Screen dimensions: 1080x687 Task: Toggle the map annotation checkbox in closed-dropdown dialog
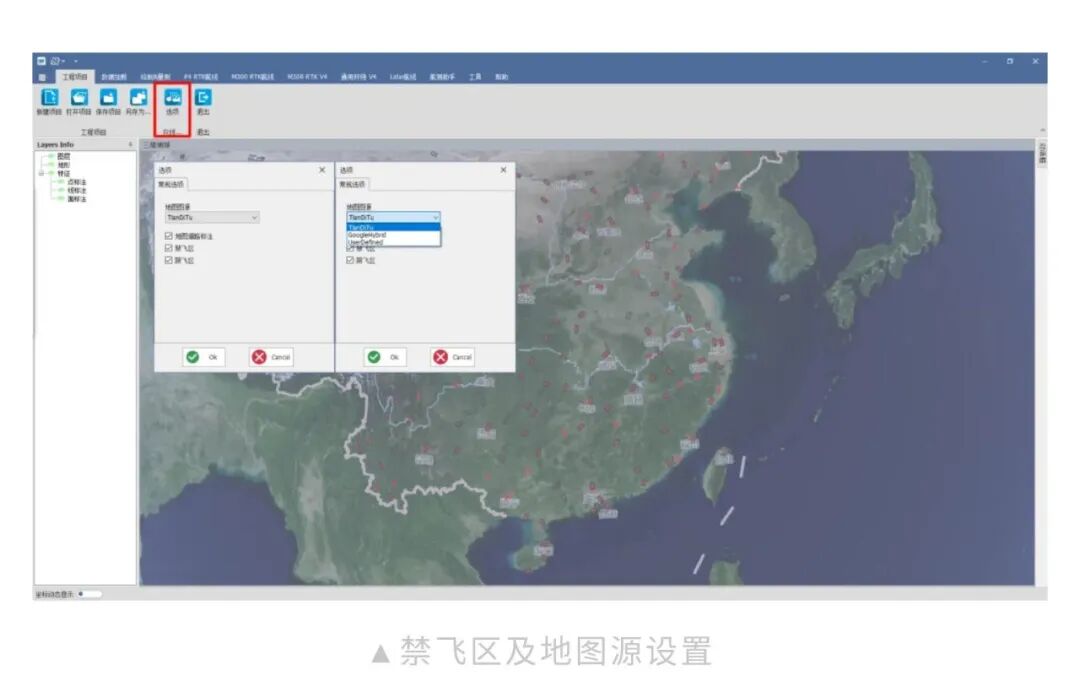169,236
